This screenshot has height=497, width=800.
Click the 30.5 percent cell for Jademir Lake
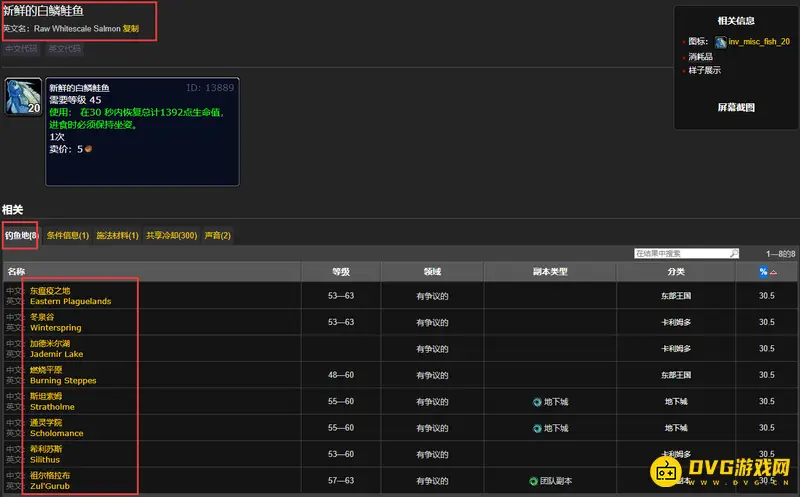point(766,349)
